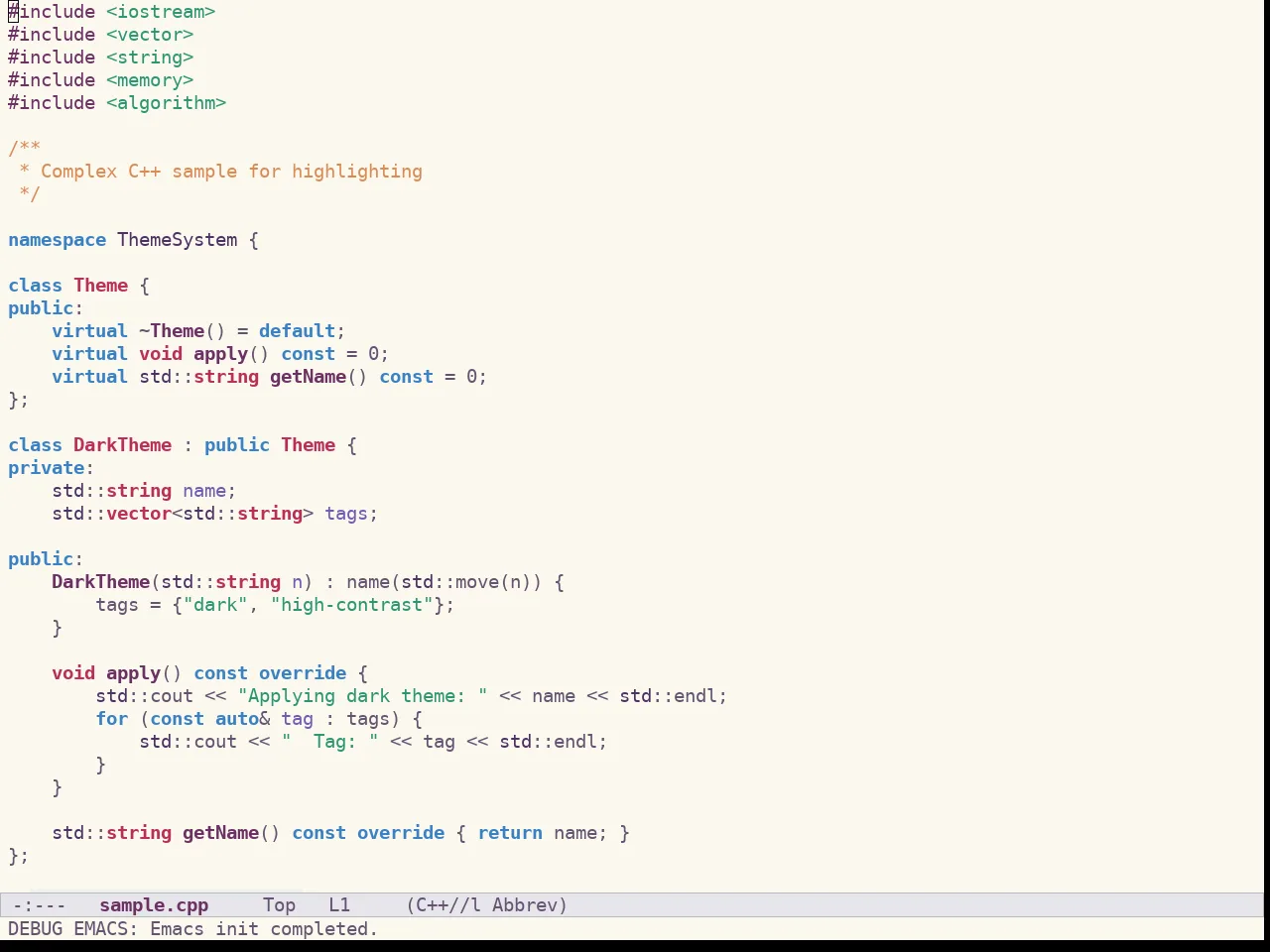Click the 'tags;' member variable declaration
This screenshot has width=1270, height=952.
point(351,514)
